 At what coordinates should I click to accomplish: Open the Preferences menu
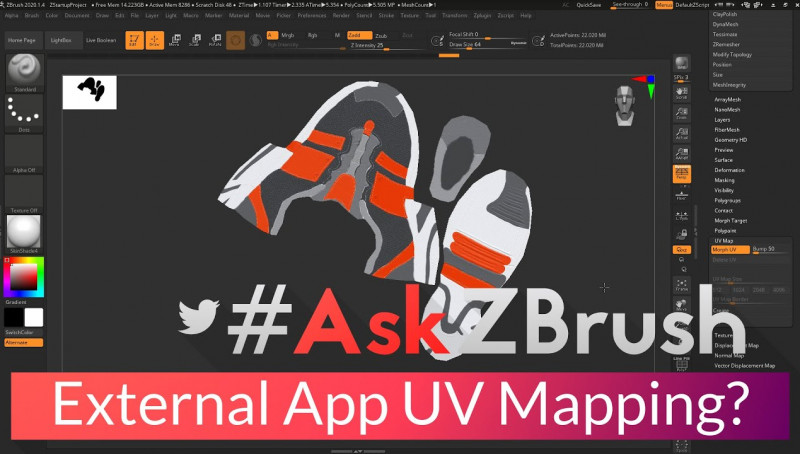[312, 16]
